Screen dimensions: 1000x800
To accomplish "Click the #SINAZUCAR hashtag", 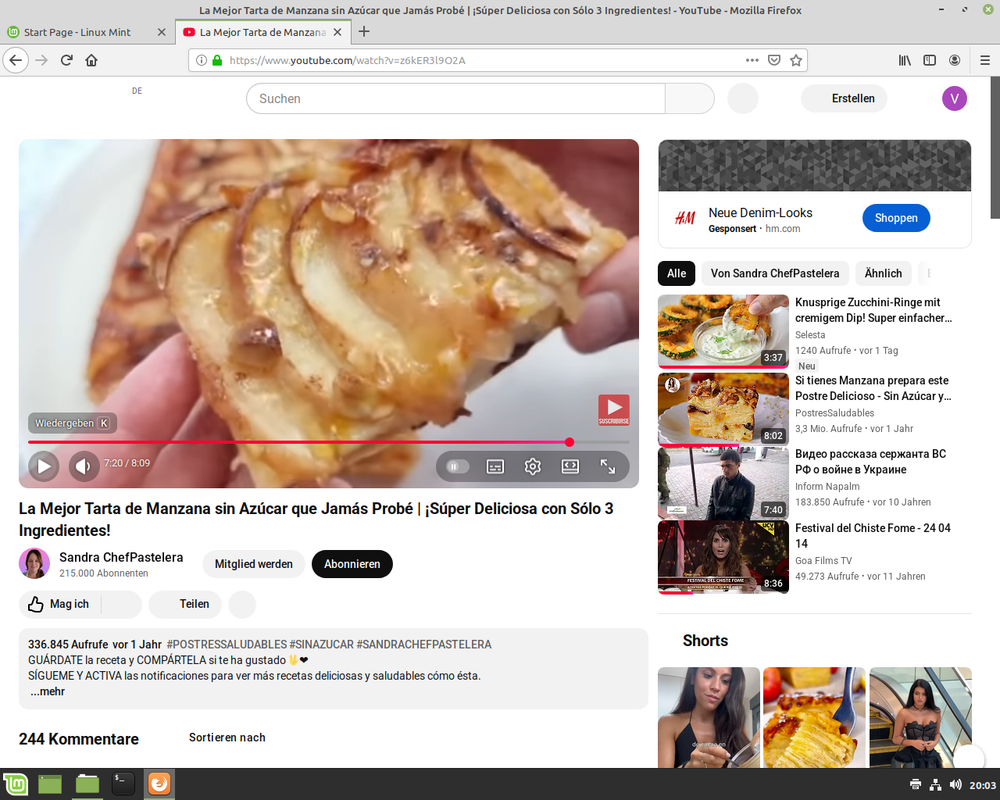I will (x=321, y=644).
